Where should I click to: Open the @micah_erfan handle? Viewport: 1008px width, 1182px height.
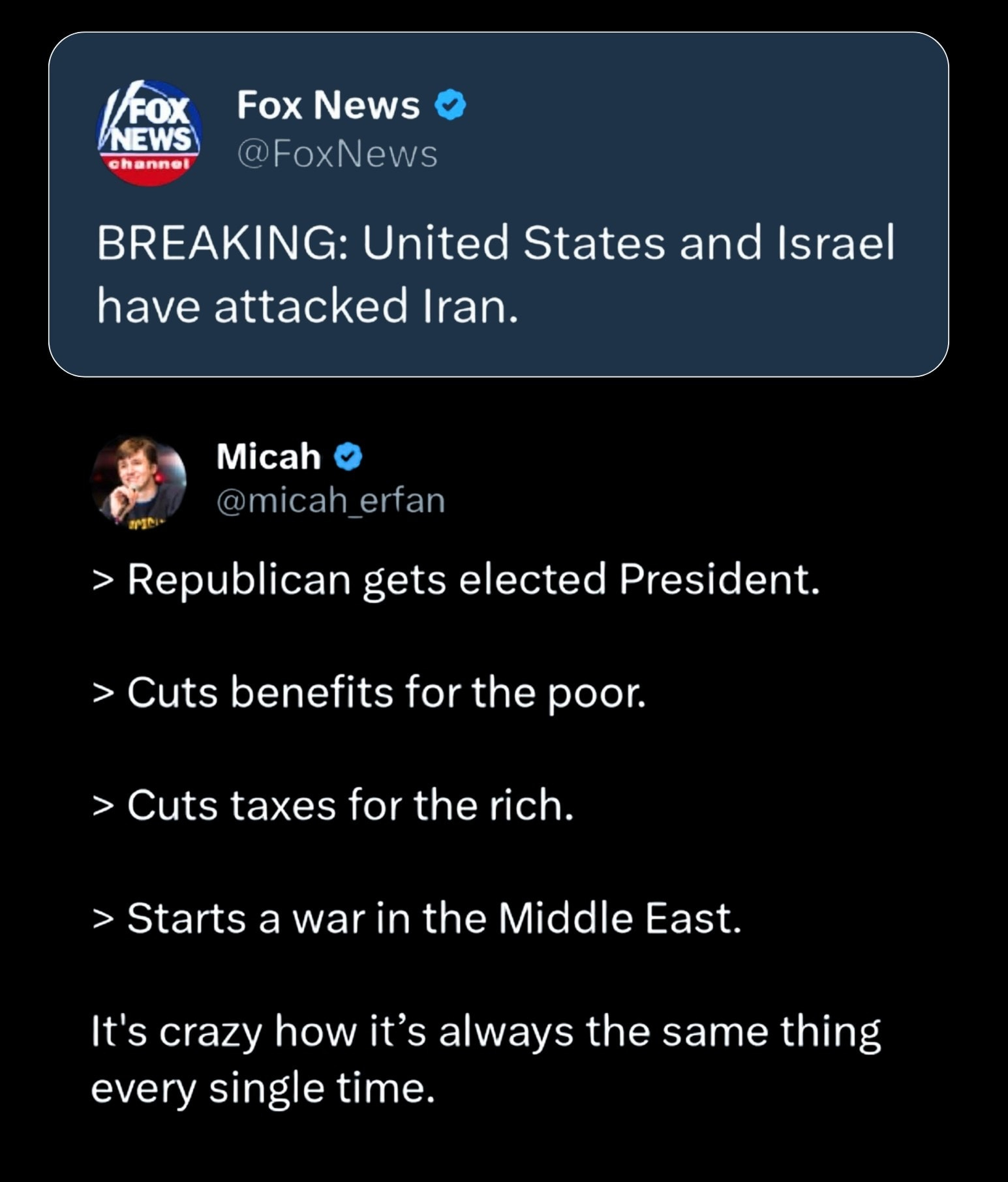click(330, 500)
